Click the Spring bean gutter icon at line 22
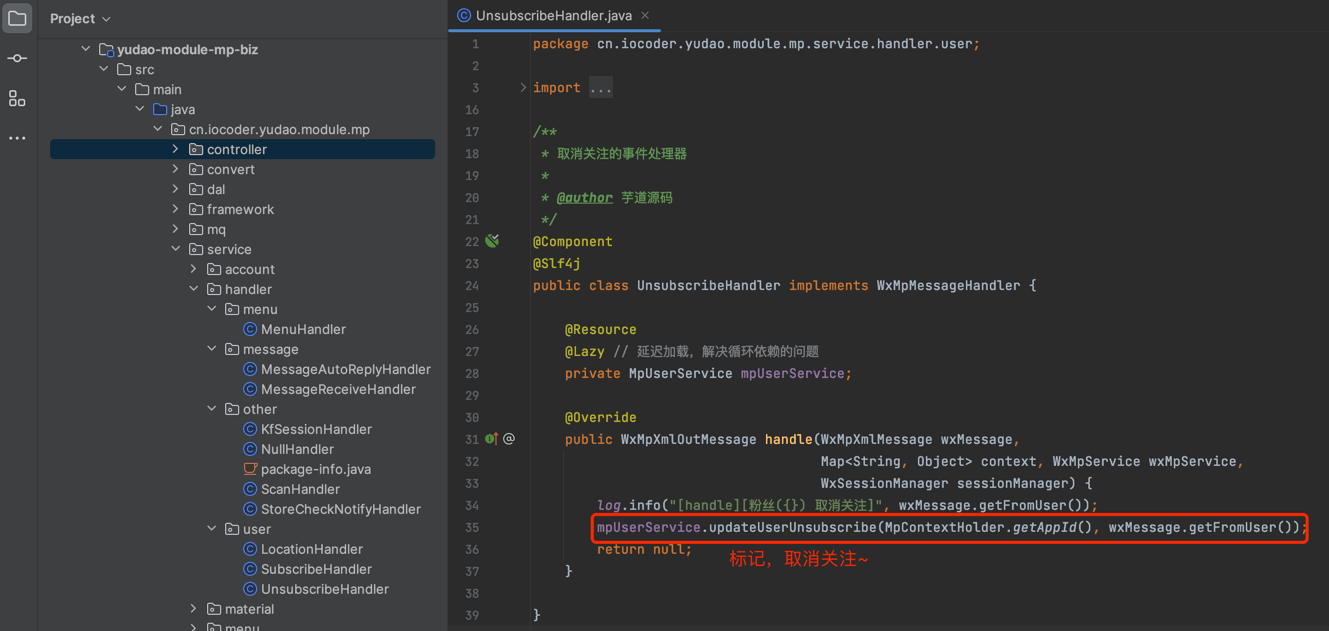1329x631 pixels. click(x=492, y=241)
